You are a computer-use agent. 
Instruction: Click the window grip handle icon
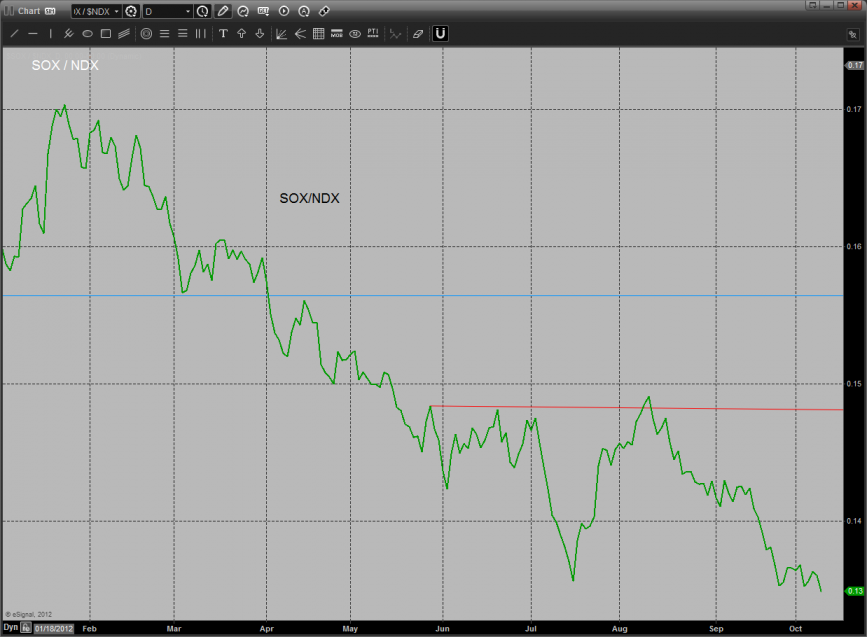(x=9, y=11)
